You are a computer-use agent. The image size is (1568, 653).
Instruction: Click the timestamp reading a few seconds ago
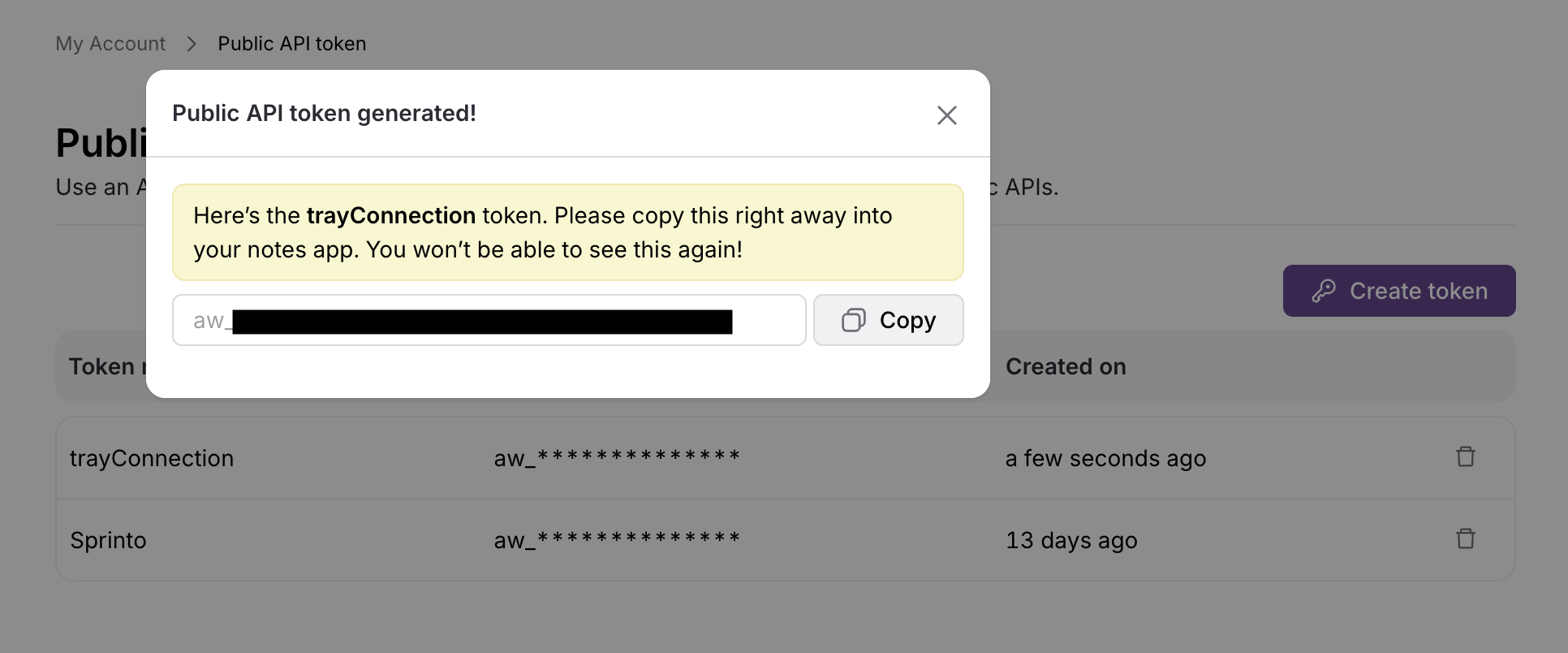click(x=1105, y=457)
